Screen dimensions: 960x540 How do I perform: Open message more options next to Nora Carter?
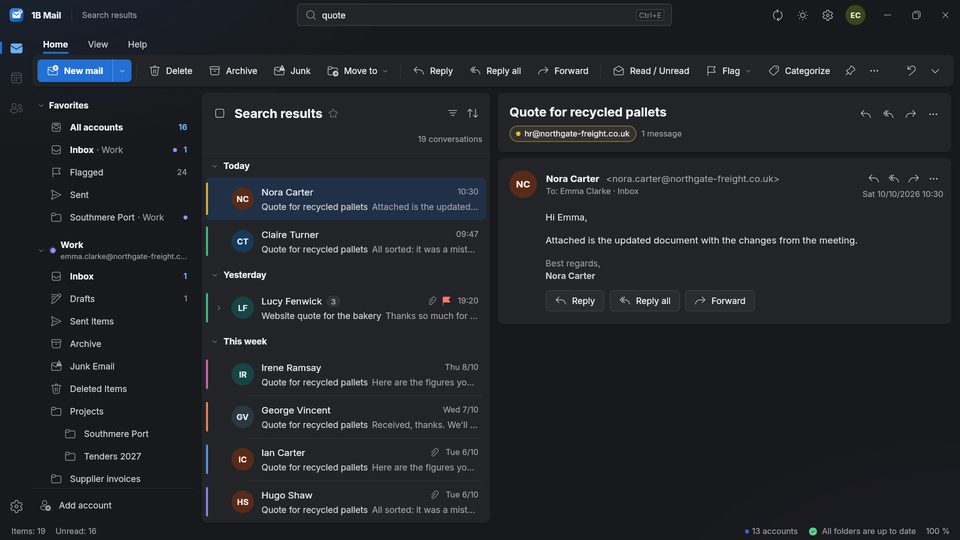[x=933, y=179]
